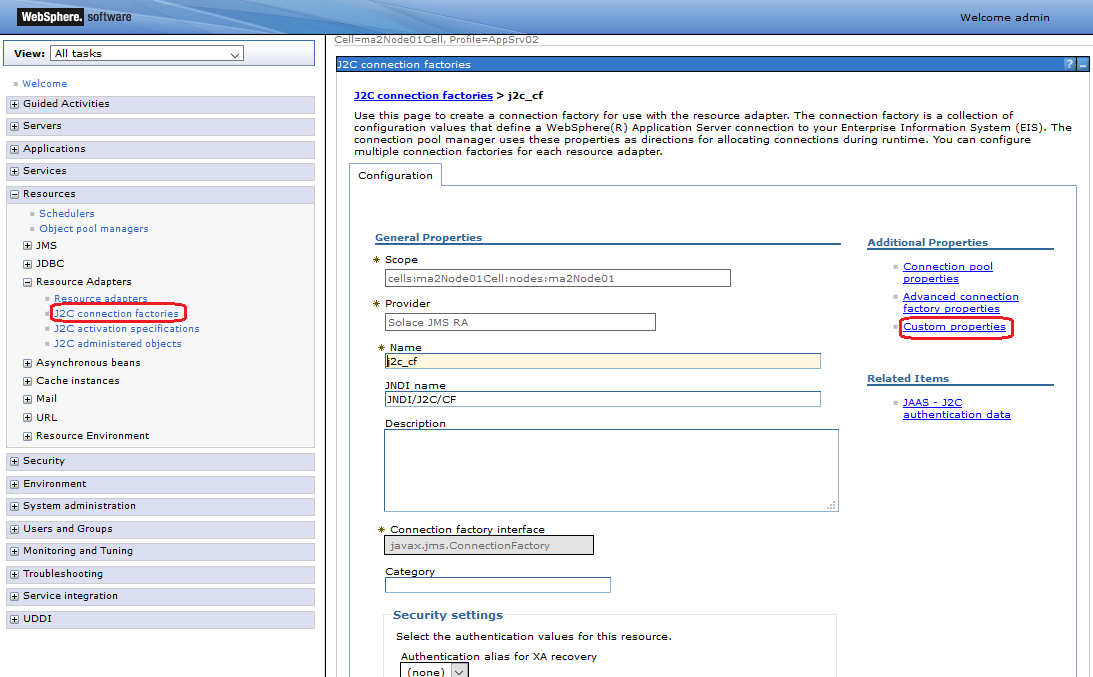Expand the JMS tree node
This screenshot has height=677, width=1093.
pyautogui.click(x=27, y=246)
